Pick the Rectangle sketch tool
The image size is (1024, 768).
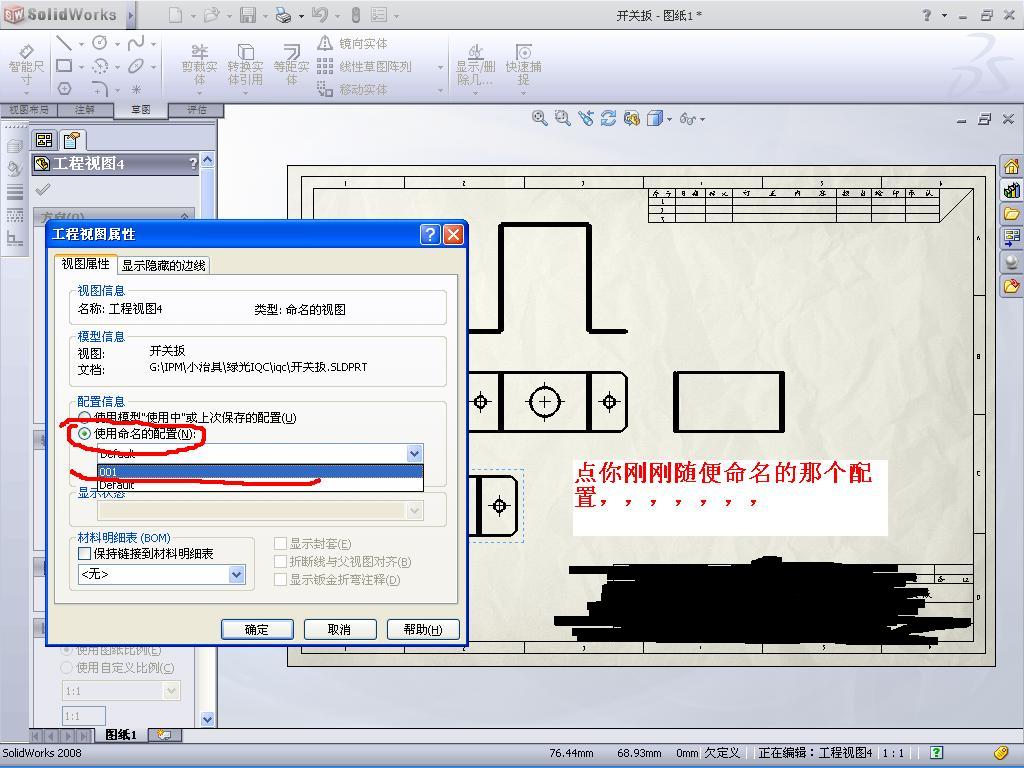click(64, 65)
